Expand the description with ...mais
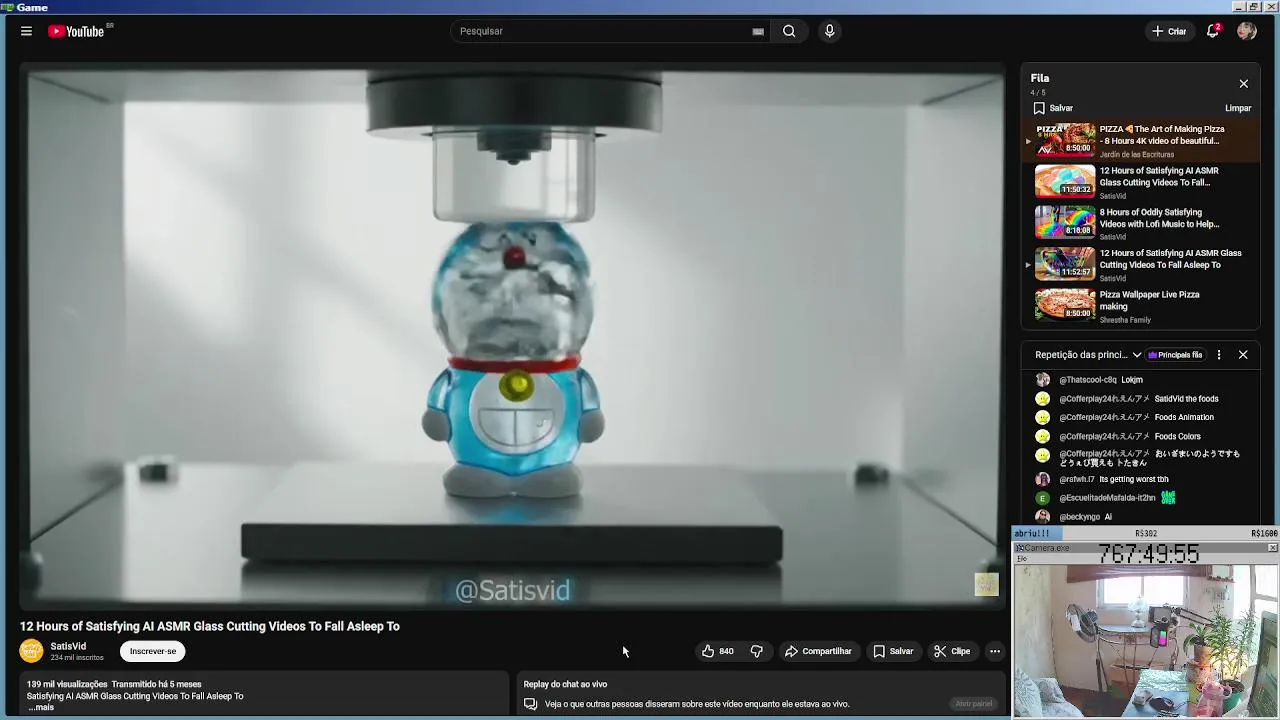The width and height of the screenshot is (1280, 720). click(x=40, y=707)
